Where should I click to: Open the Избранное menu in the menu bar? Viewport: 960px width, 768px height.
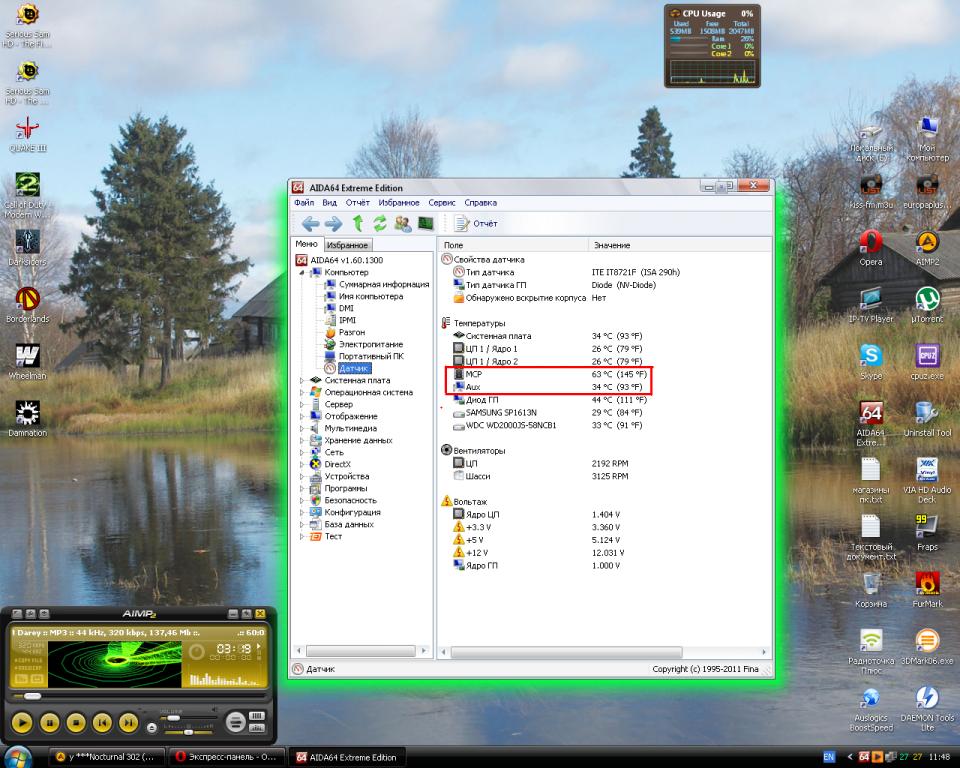tap(399, 203)
